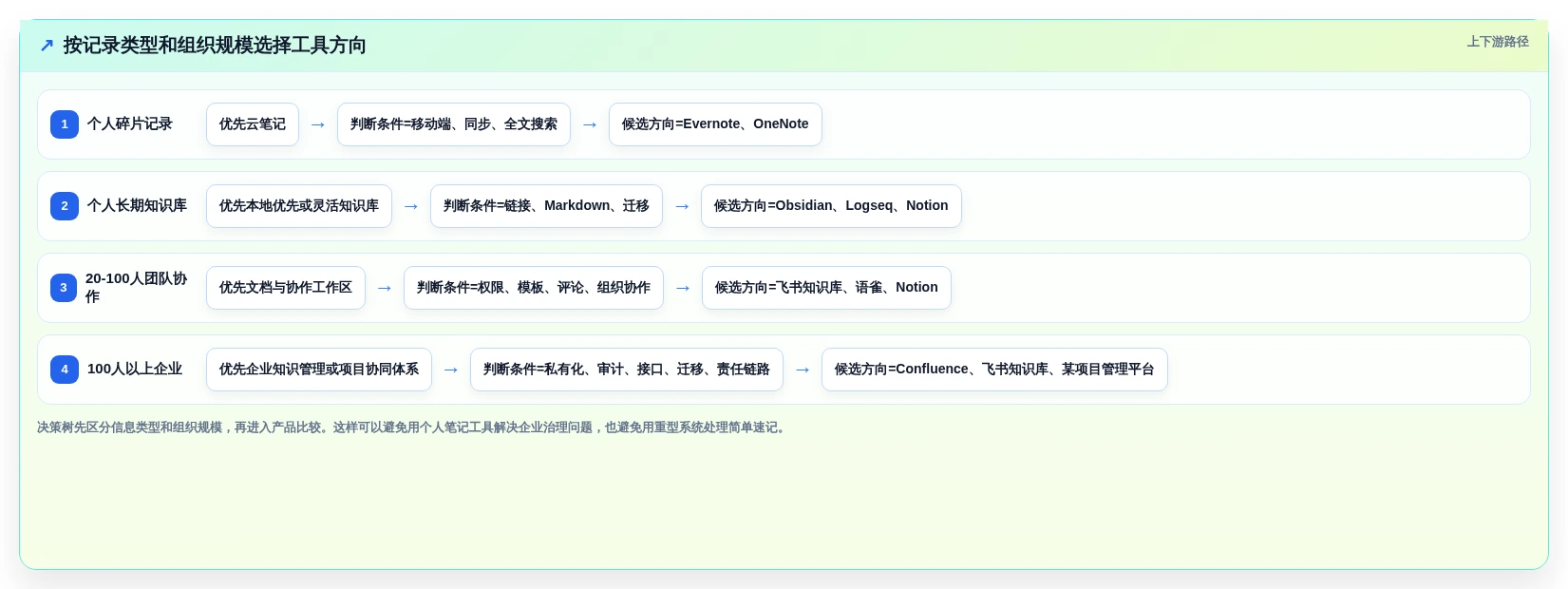This screenshot has height=589, width=1568.
Task: Click the 候选方向=Confluence、飞书知识库、某项目管理平台 chip
Action: click(994, 370)
